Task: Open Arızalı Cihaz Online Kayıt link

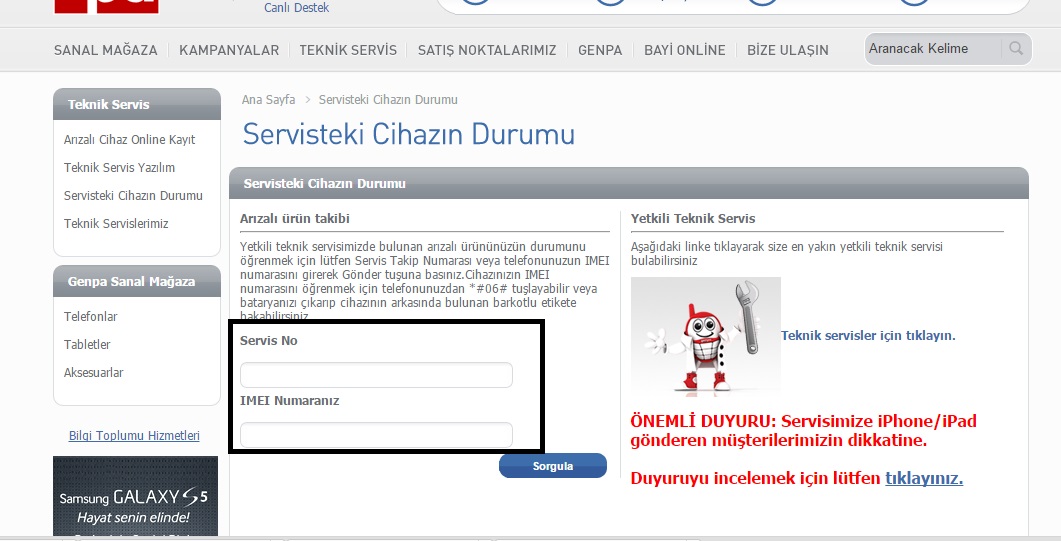Action: [129, 139]
